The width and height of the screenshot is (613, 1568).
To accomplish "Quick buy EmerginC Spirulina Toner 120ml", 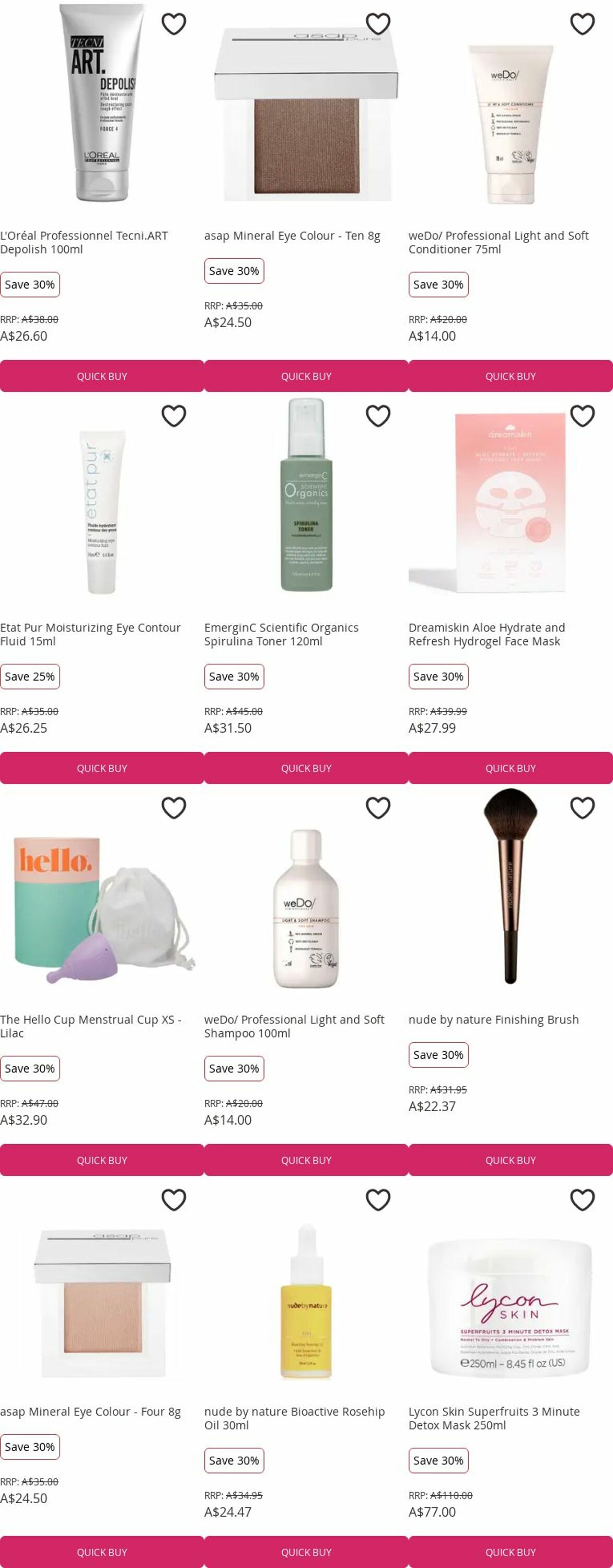I will [306, 768].
